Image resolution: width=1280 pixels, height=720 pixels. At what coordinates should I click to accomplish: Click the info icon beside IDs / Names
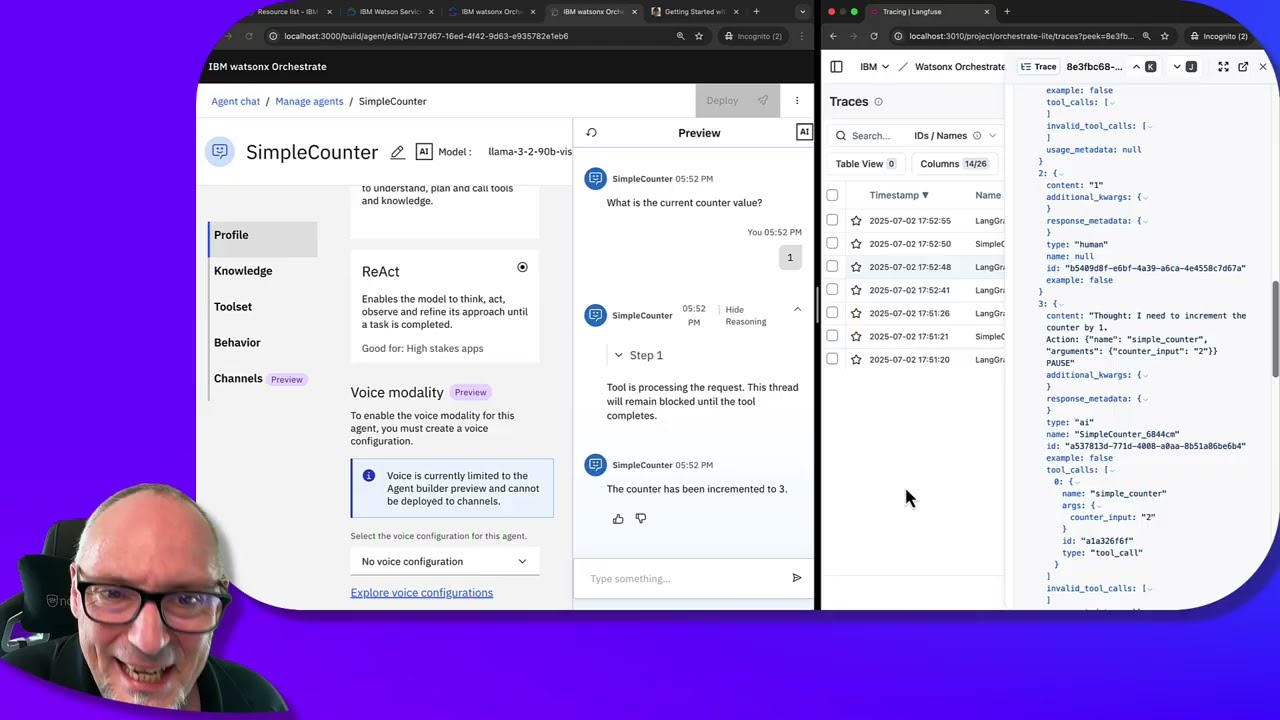[x=977, y=136]
